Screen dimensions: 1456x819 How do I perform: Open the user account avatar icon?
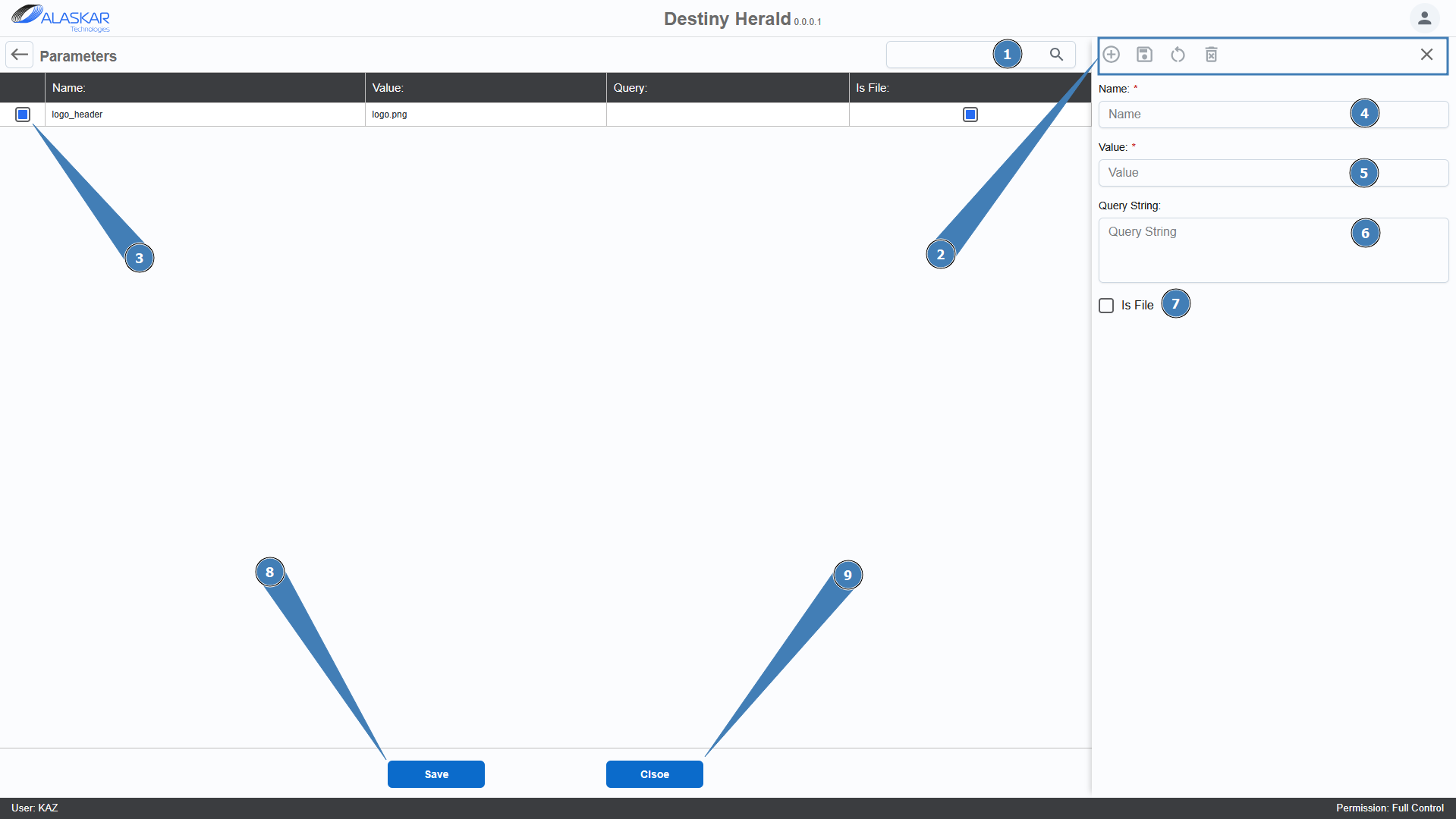coord(1425,17)
